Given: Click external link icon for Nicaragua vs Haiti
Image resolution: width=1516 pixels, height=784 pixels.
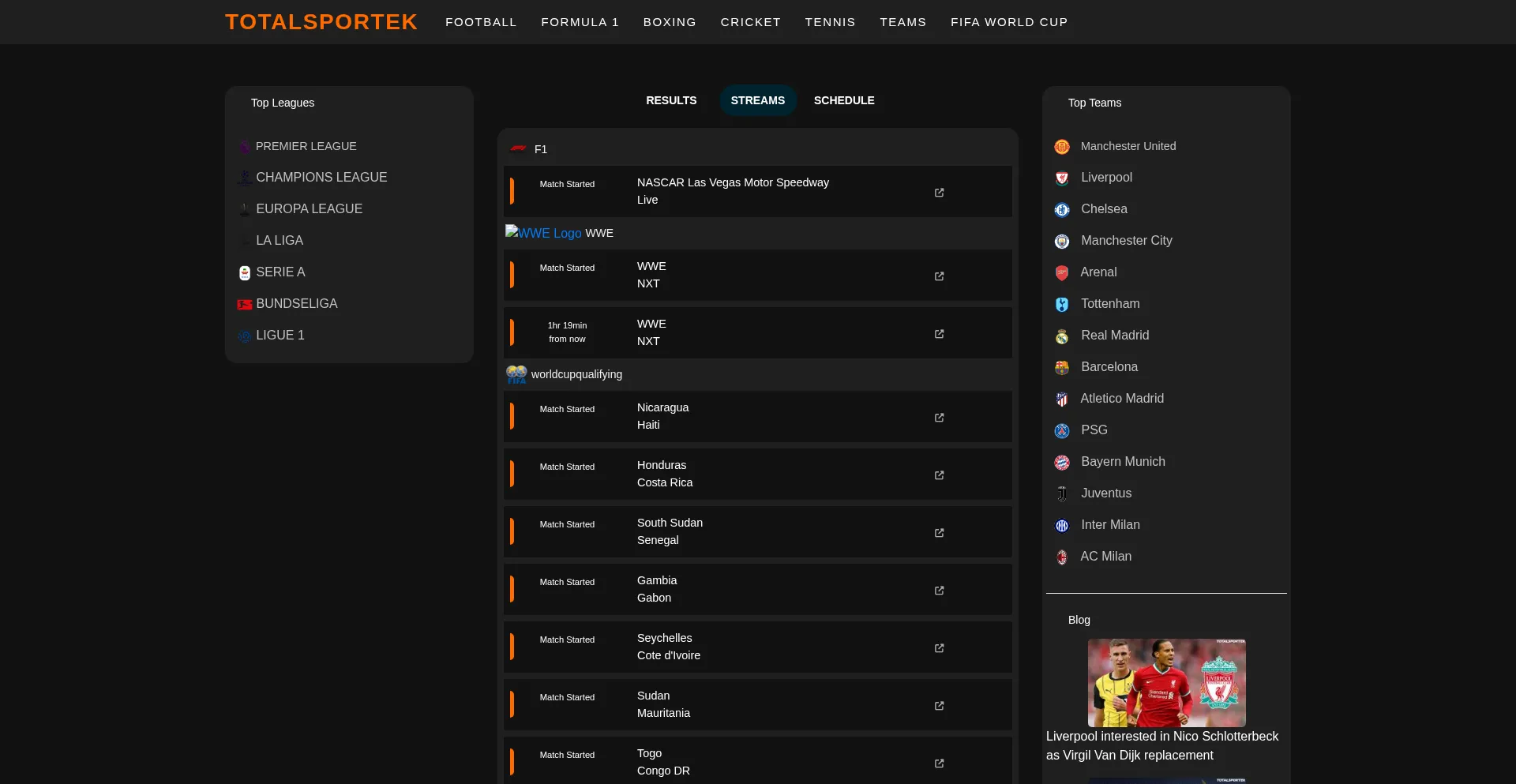Looking at the screenshot, I should click(939, 418).
